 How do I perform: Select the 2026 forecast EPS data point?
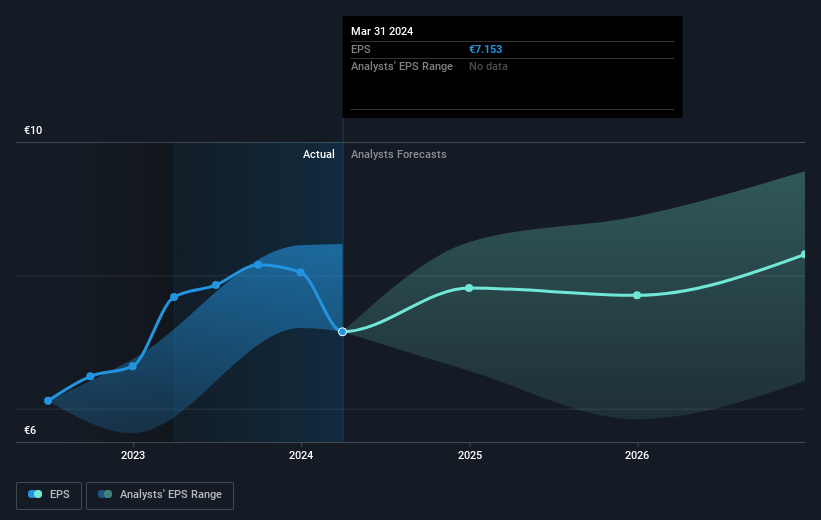tap(637, 295)
